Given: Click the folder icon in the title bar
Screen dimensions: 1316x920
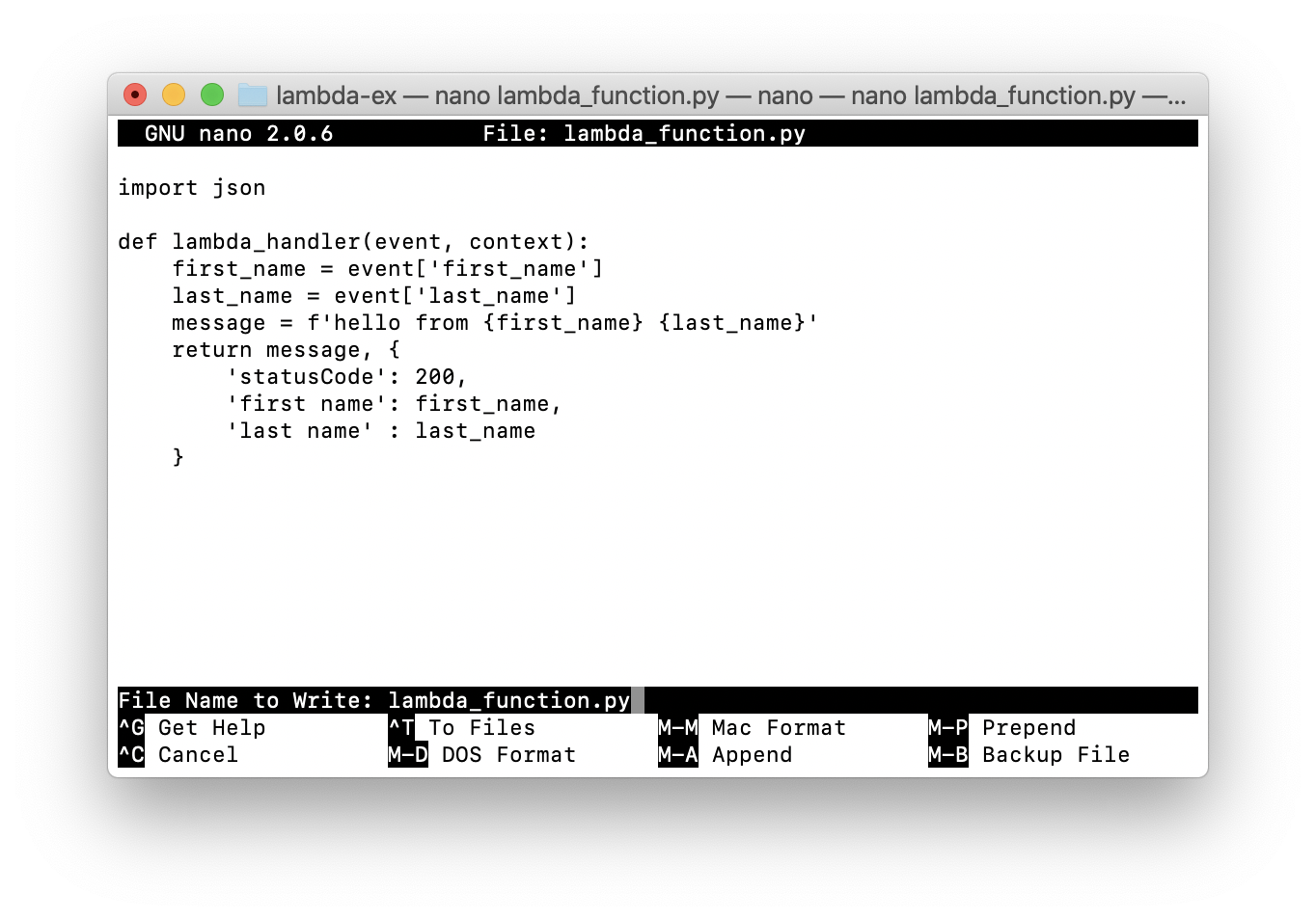Looking at the screenshot, I should click(x=252, y=95).
